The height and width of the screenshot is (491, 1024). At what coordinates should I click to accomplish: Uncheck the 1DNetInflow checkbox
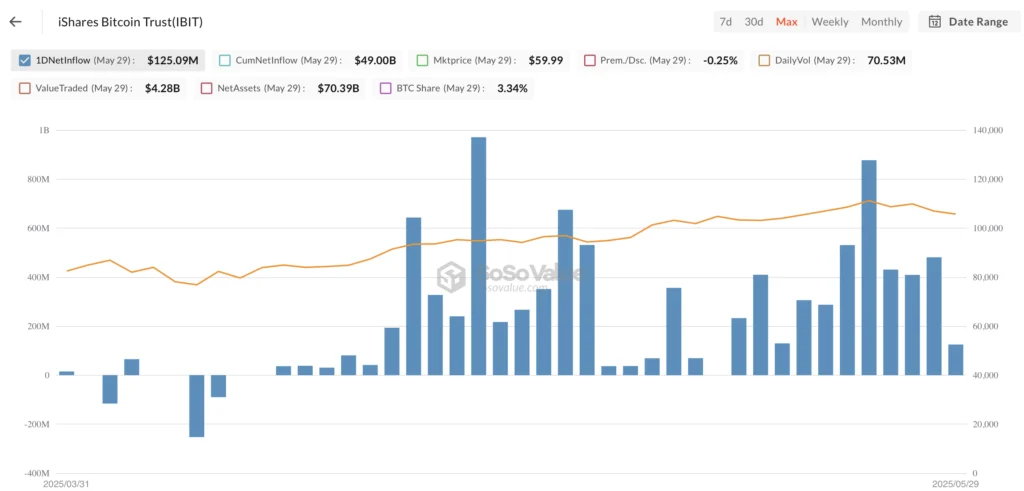25,61
